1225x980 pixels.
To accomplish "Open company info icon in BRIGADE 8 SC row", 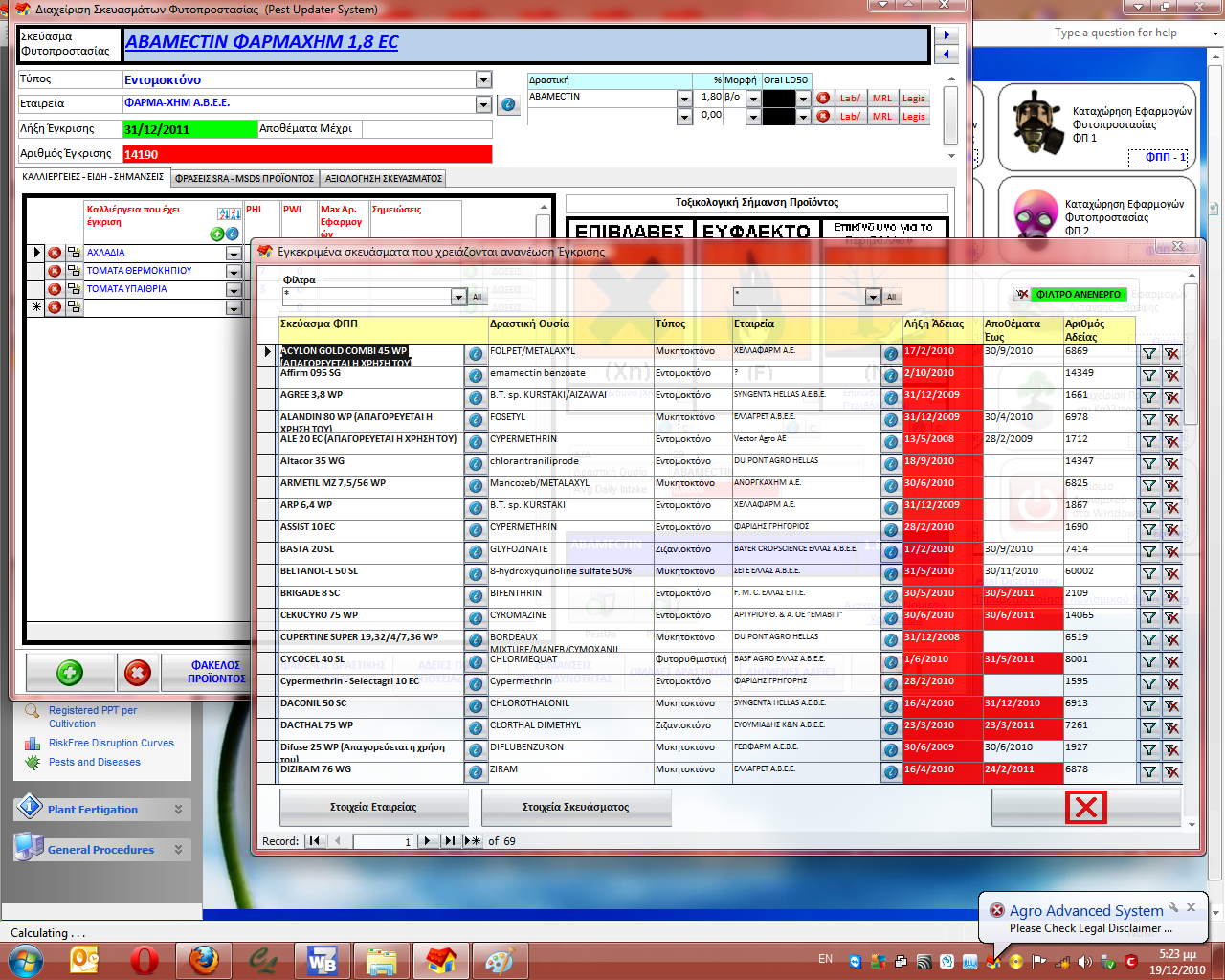I will pos(891,596).
